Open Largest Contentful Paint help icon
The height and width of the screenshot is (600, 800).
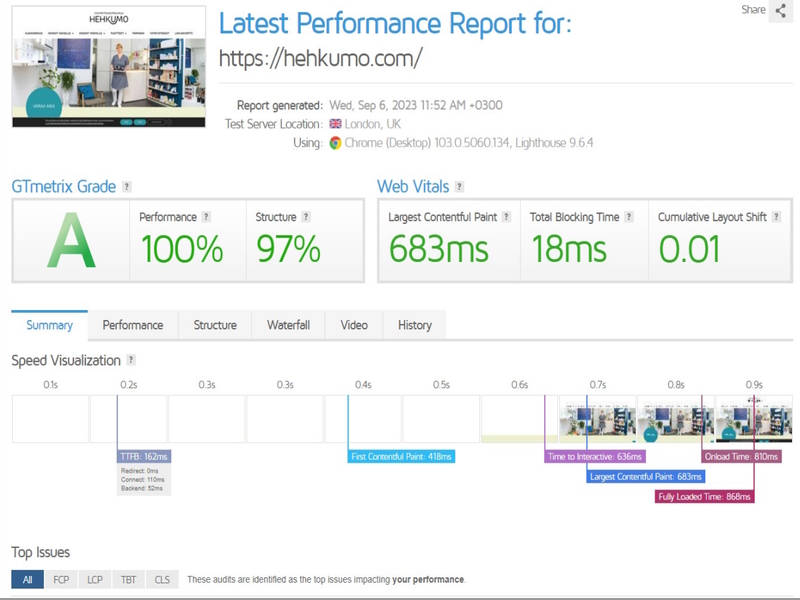click(x=506, y=217)
